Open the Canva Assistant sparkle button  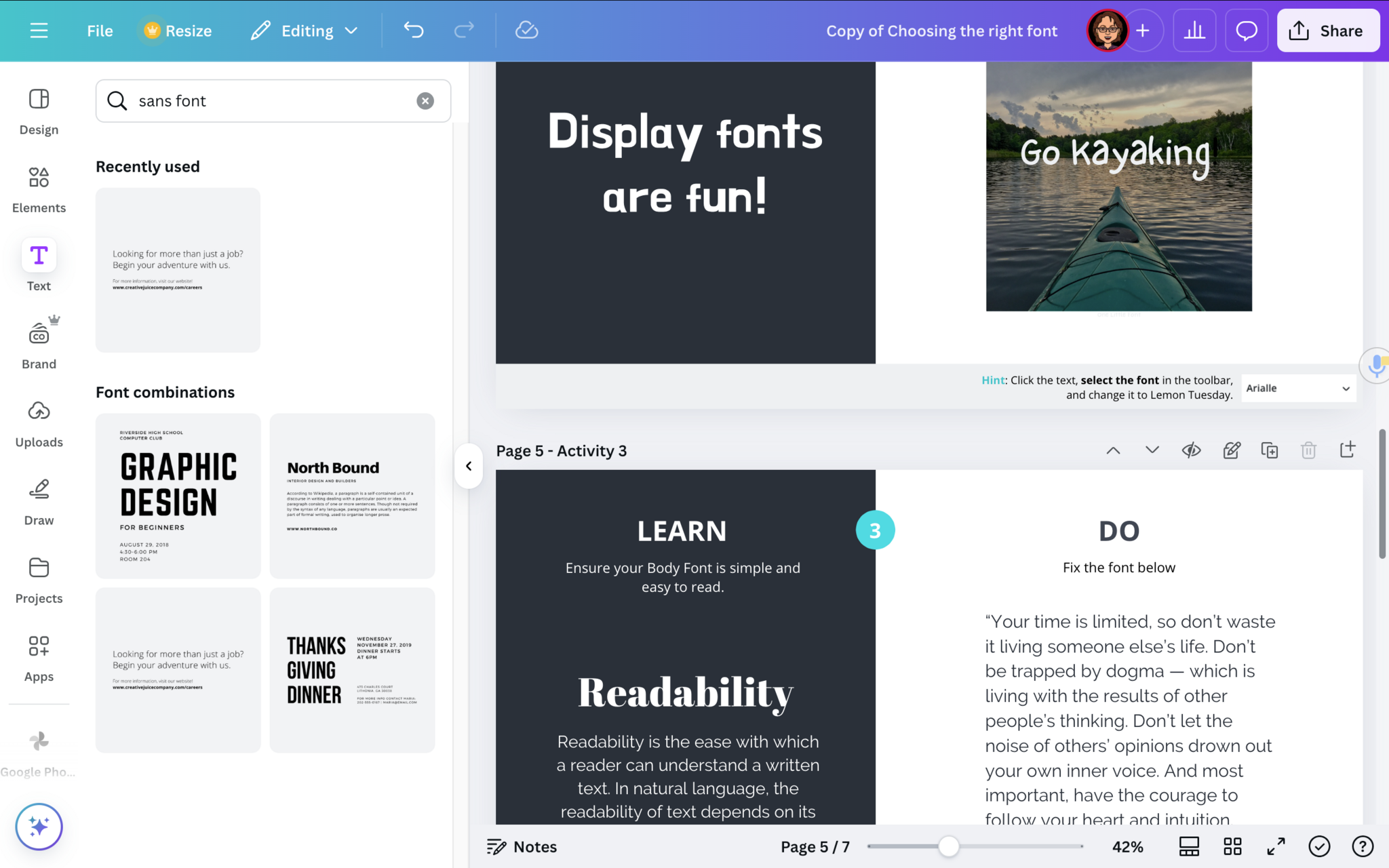(x=39, y=827)
